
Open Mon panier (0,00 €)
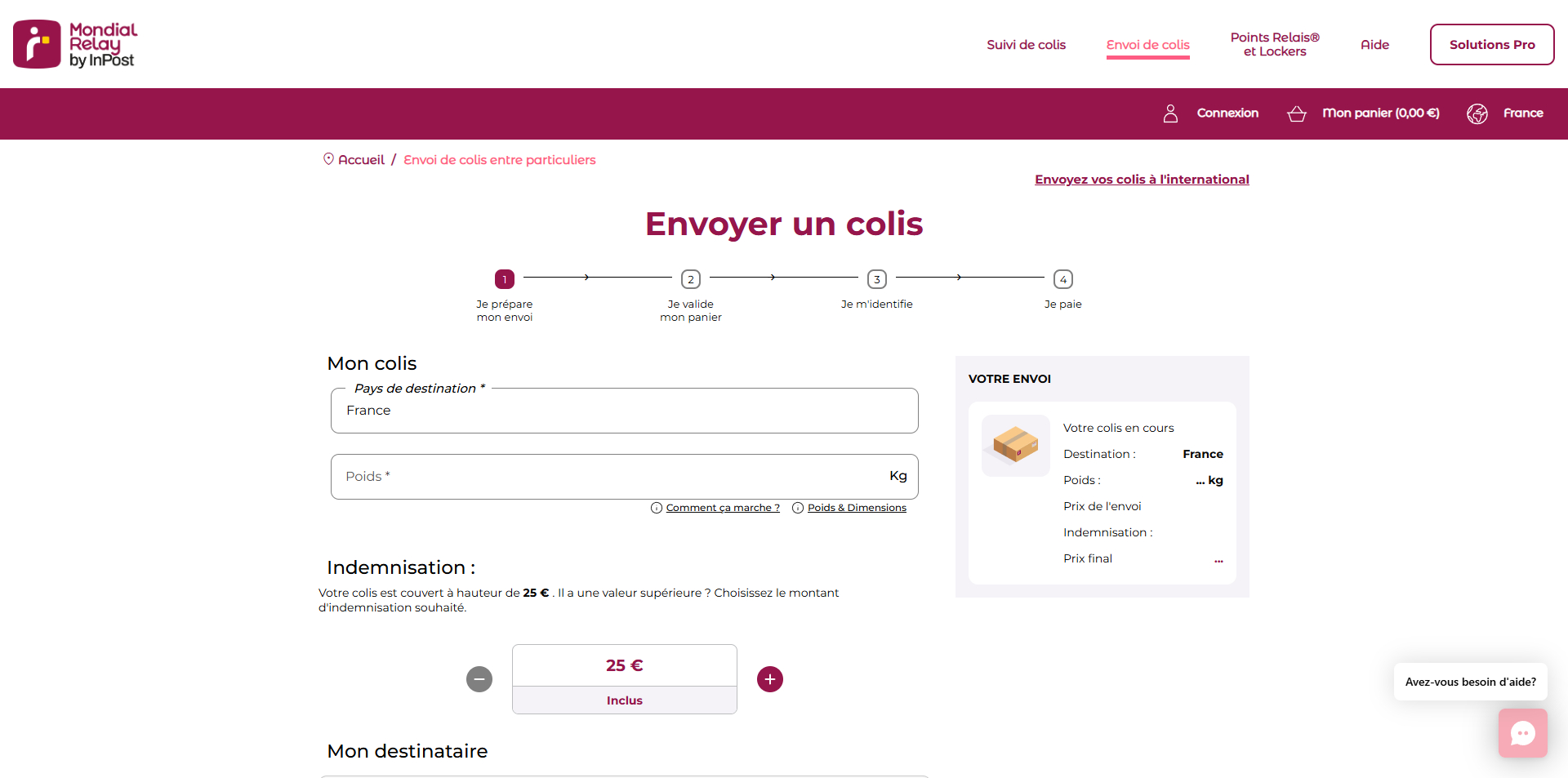point(1380,113)
